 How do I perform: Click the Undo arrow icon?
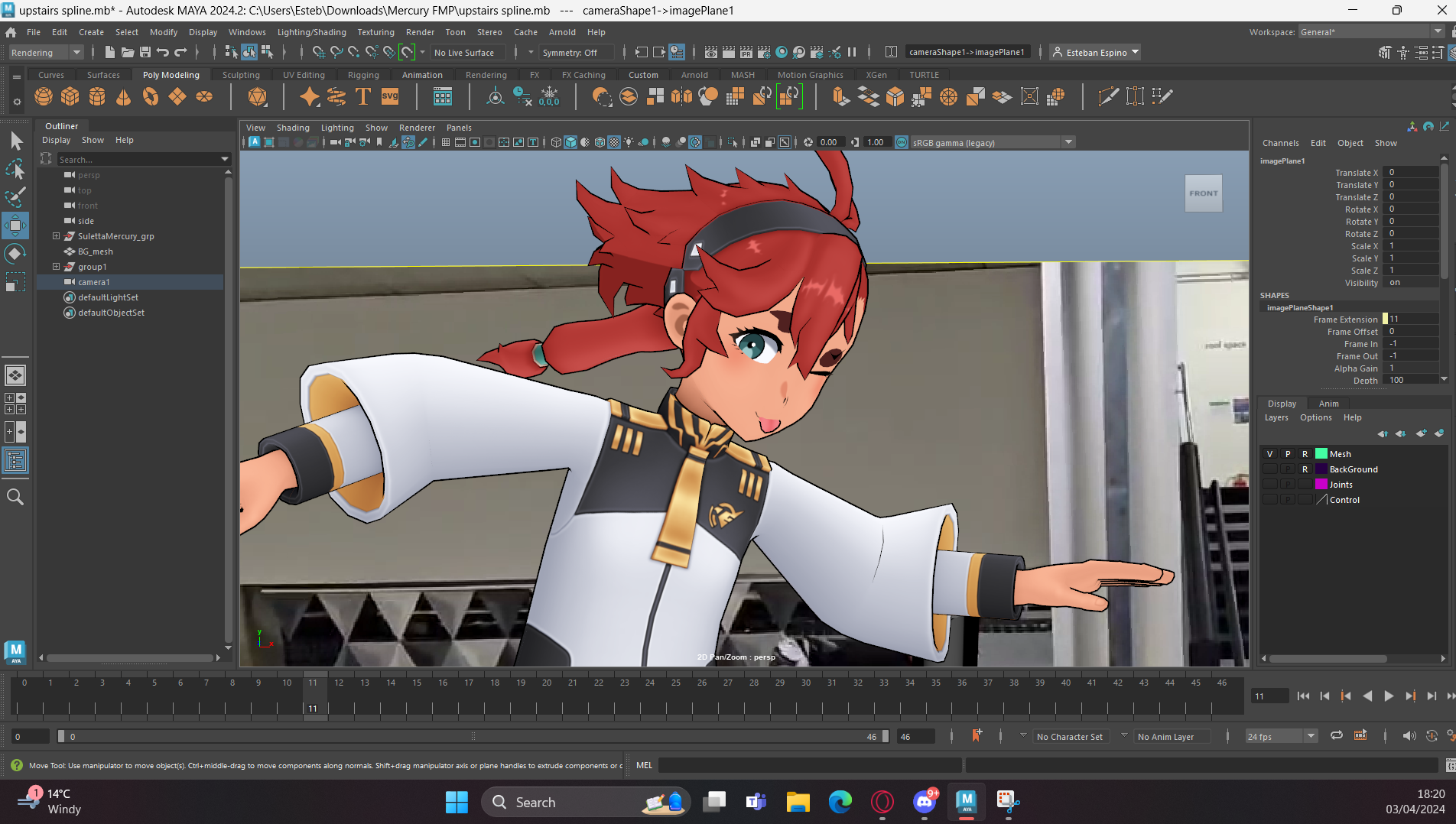tap(163, 52)
